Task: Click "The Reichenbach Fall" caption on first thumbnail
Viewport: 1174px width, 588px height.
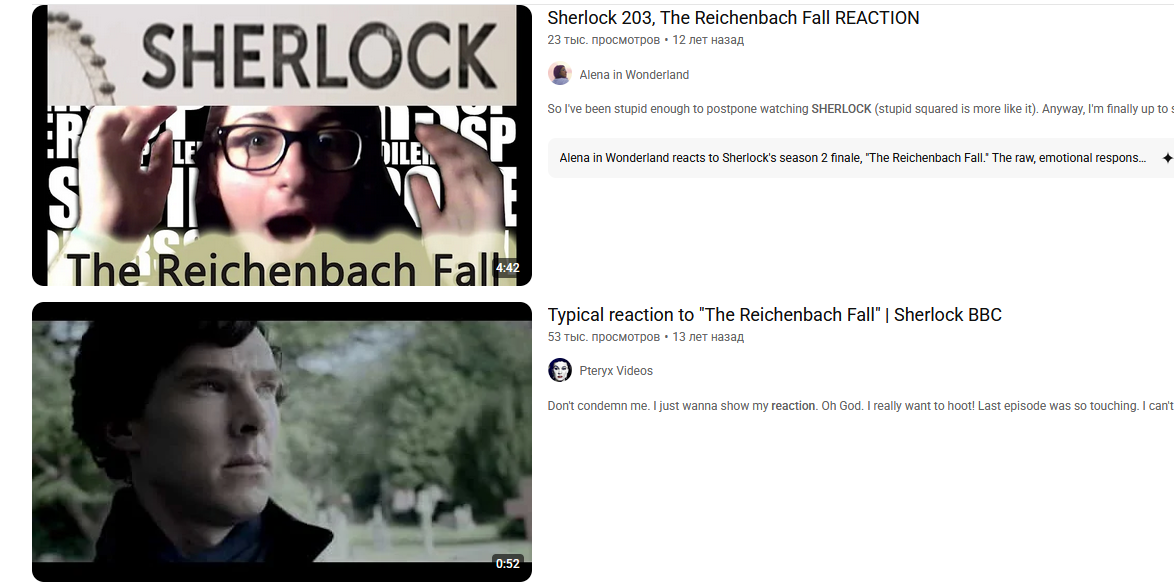Action: (x=285, y=268)
